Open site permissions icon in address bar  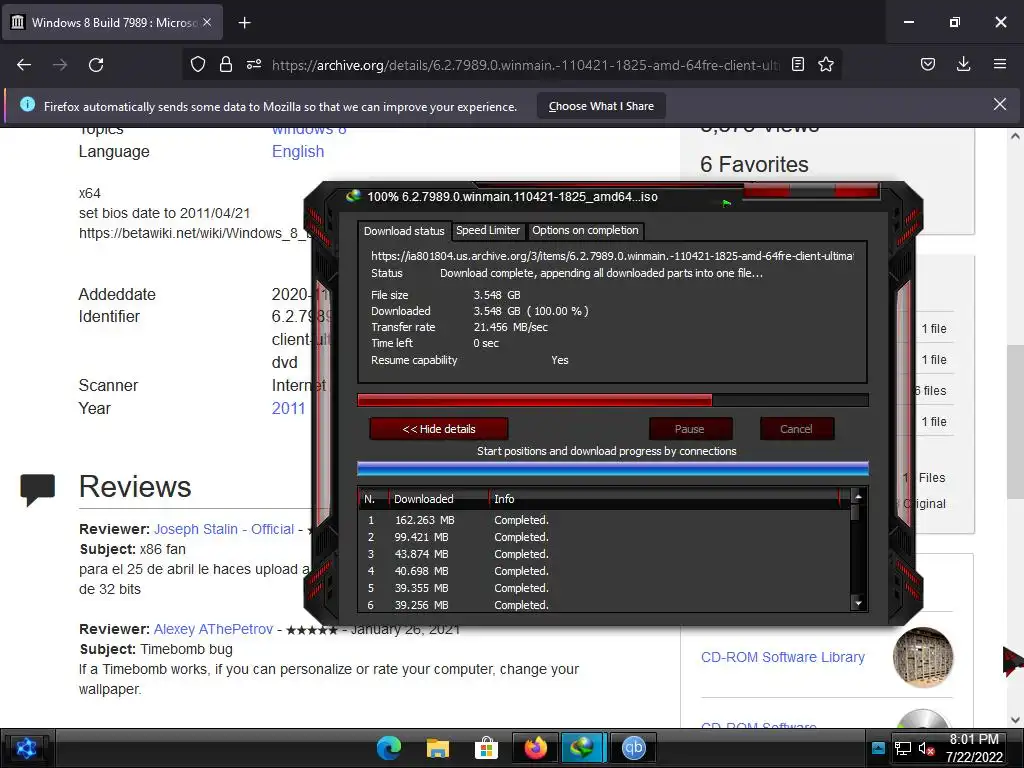click(253, 64)
